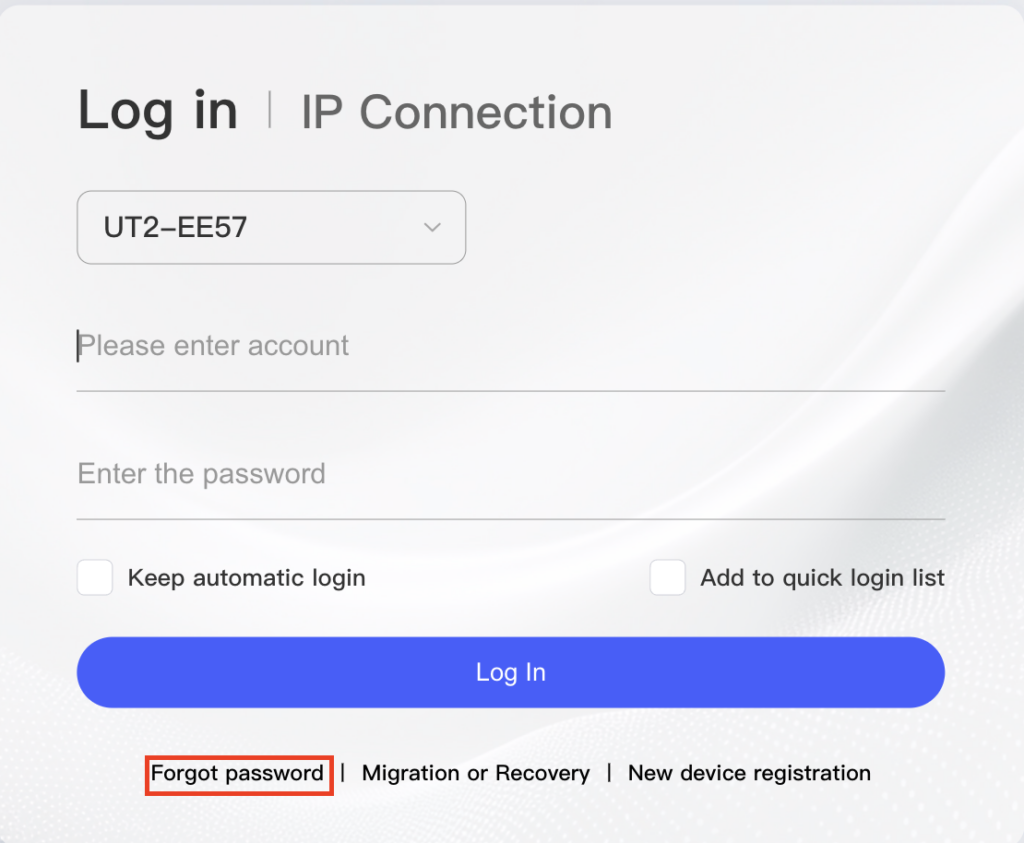Enable the Add to quick login list checkbox
The height and width of the screenshot is (843, 1024).
click(x=667, y=578)
